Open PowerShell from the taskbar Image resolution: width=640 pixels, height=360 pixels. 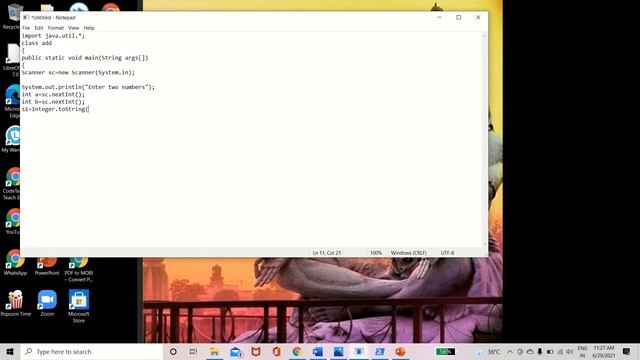pos(380,351)
